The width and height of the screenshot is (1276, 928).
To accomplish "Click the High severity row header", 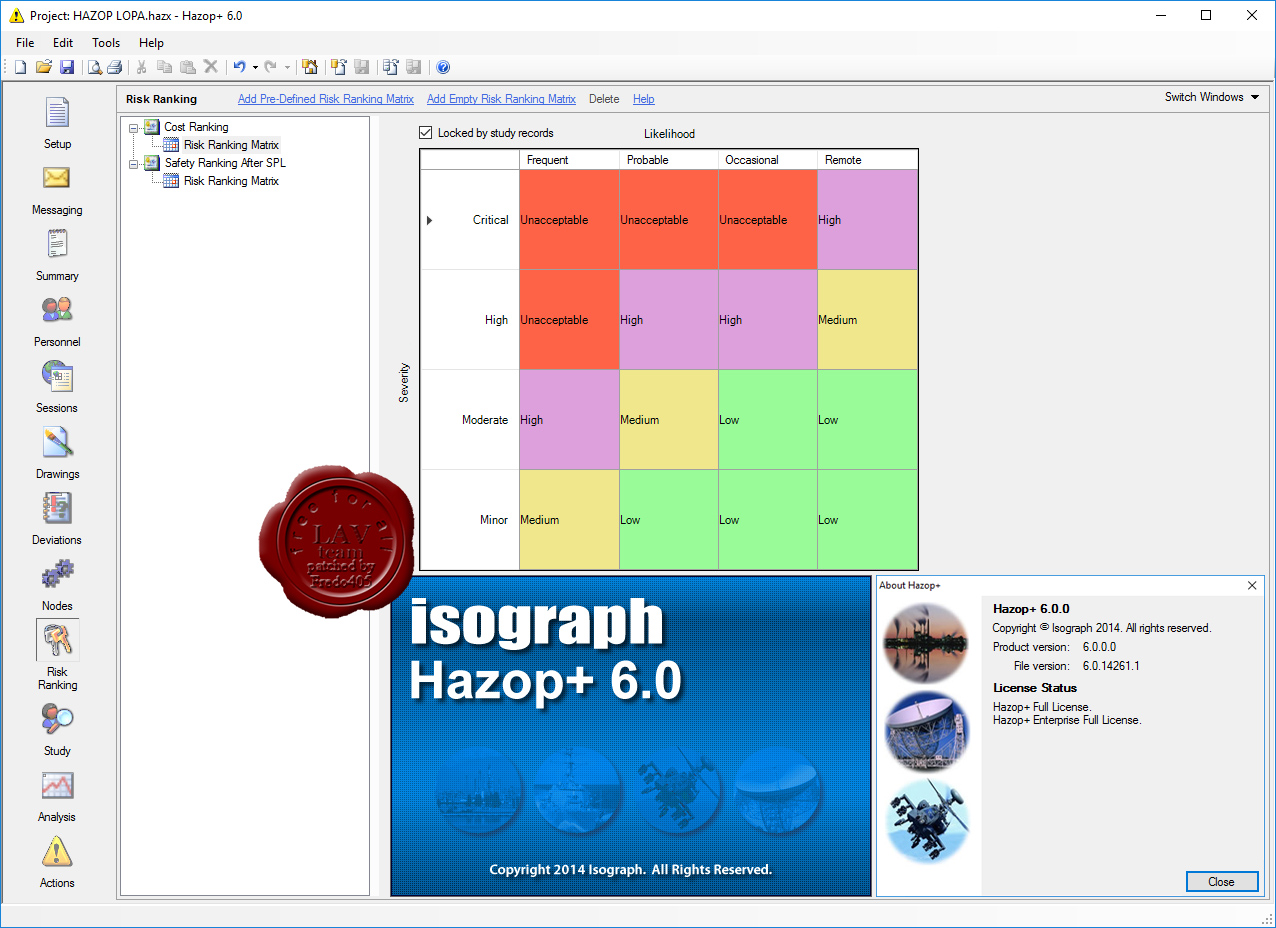I will (470, 320).
